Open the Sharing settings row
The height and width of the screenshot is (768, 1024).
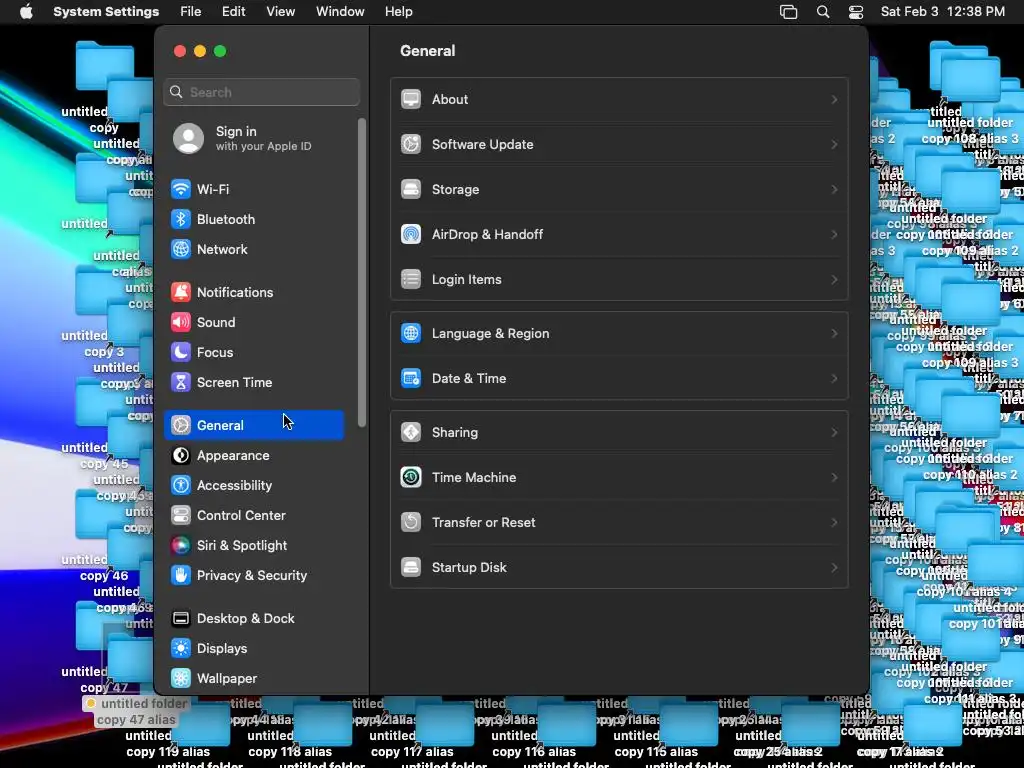click(x=619, y=433)
